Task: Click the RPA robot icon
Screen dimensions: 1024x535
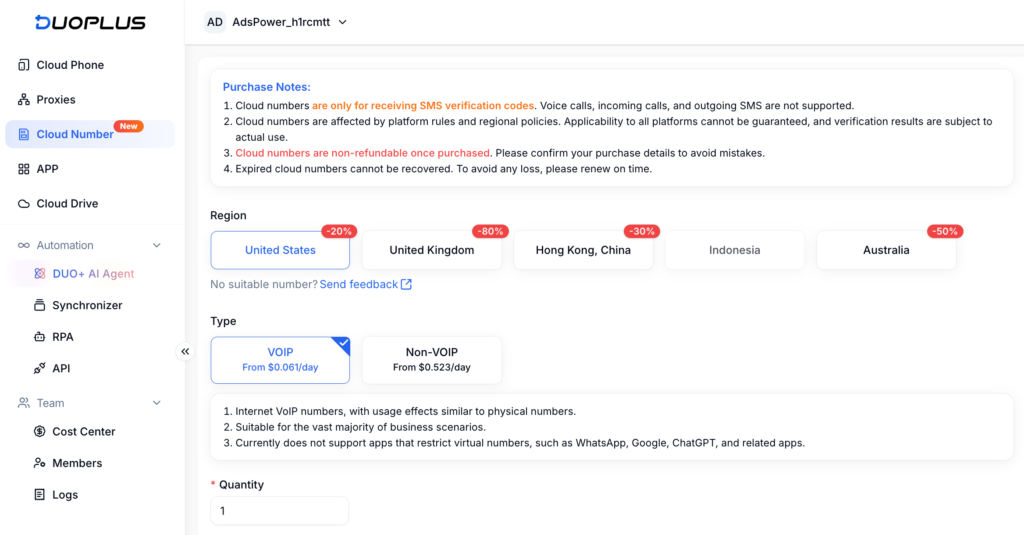Action: pos(39,336)
